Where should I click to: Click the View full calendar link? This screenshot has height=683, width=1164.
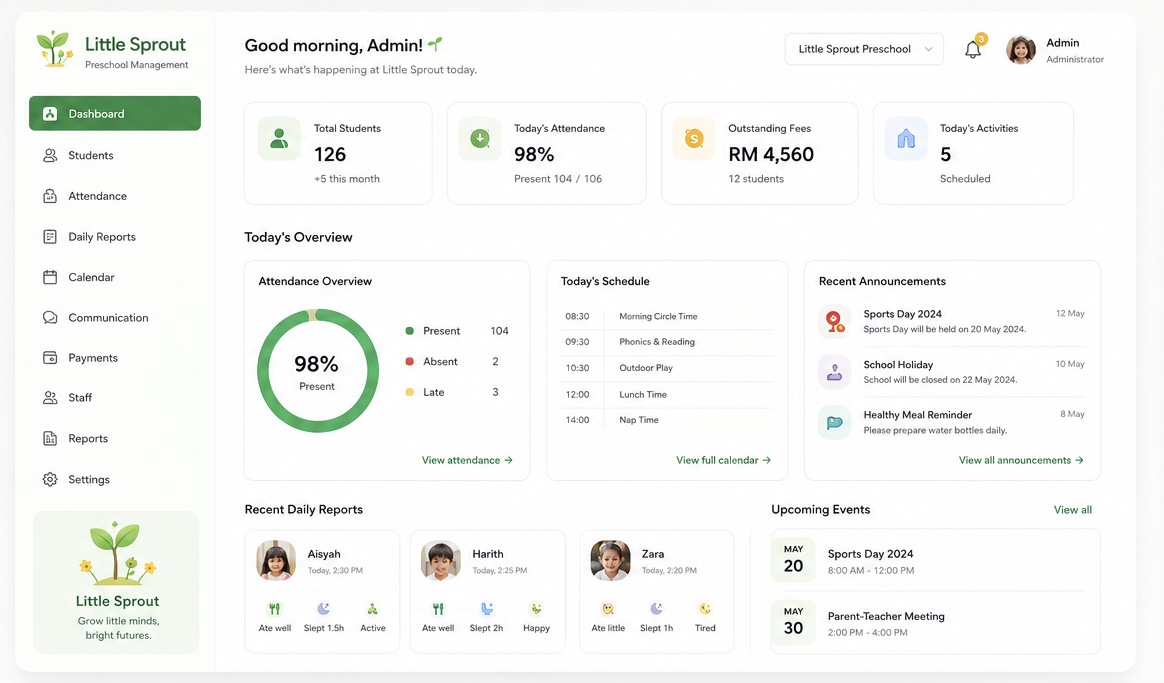click(724, 460)
